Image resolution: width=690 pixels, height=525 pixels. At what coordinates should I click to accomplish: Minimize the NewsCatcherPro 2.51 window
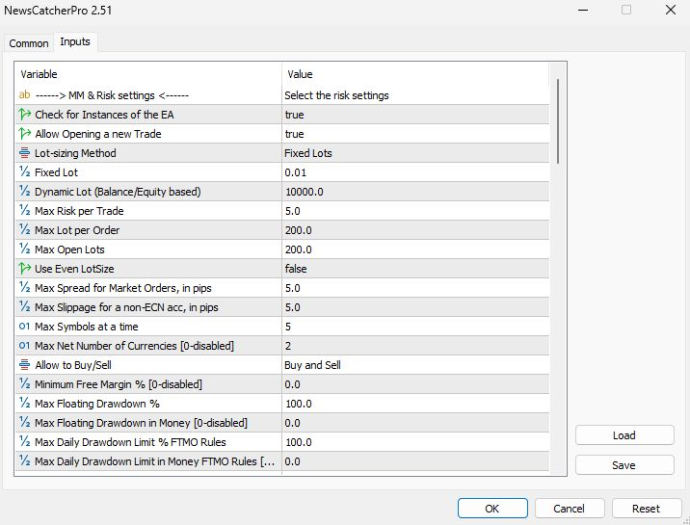[583, 10]
